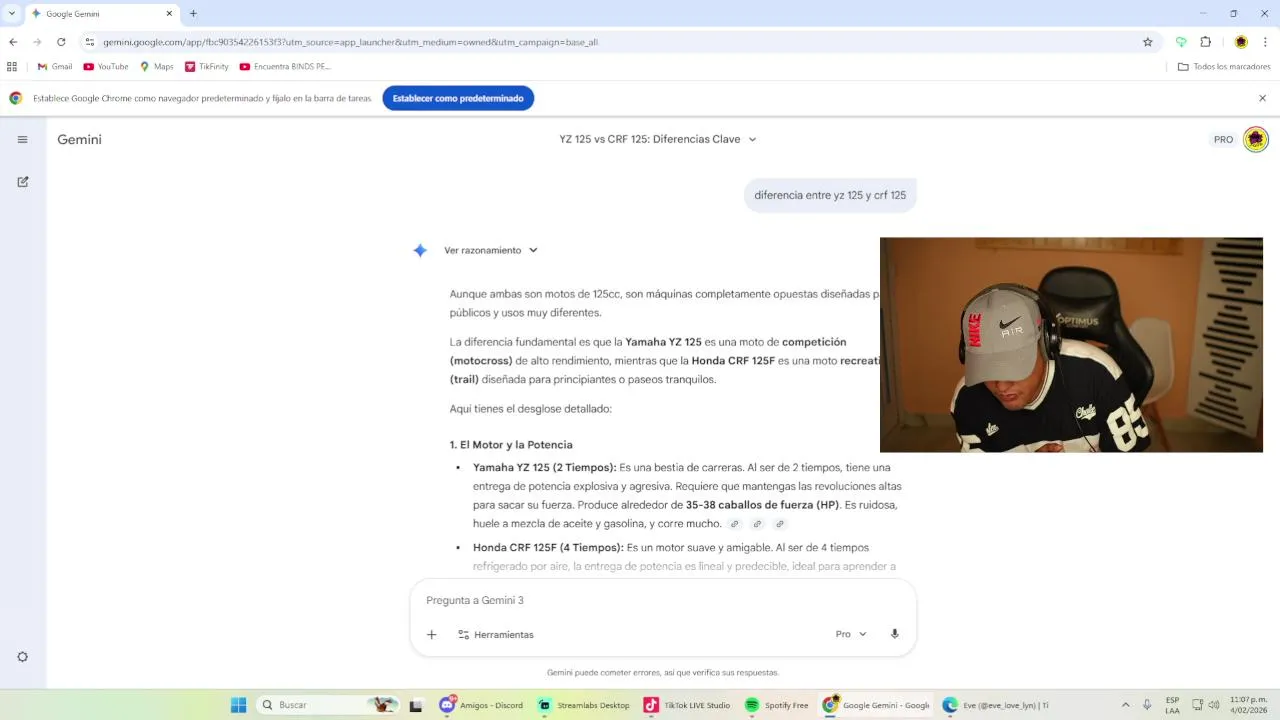Open Herramientas tools menu
This screenshot has height=720, width=1280.
click(496, 634)
